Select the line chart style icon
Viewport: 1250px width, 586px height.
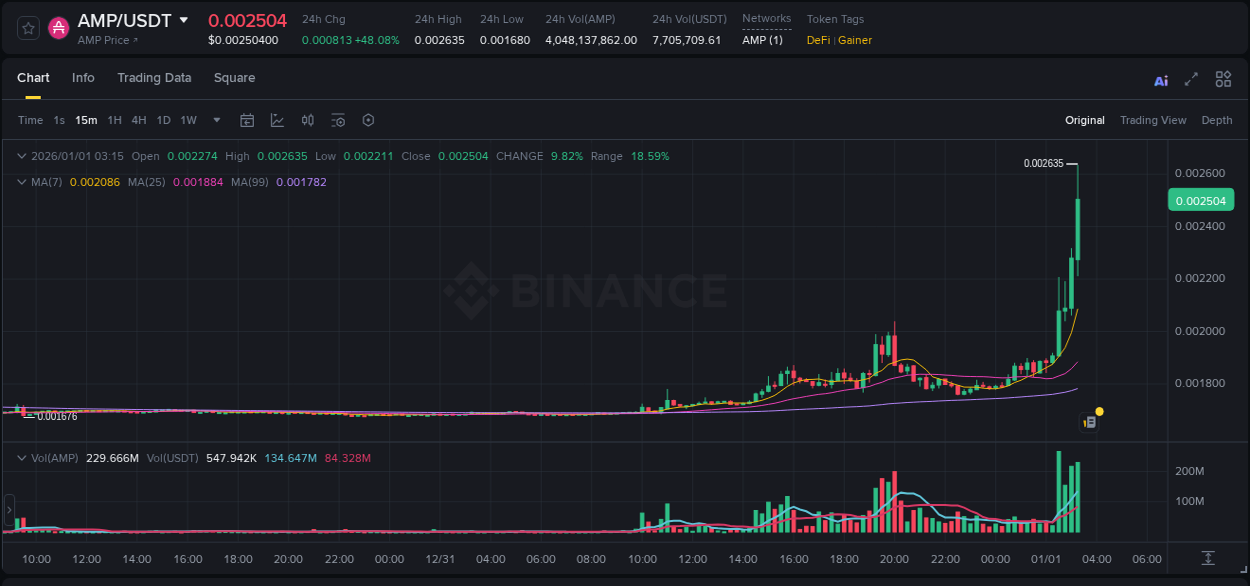click(277, 120)
